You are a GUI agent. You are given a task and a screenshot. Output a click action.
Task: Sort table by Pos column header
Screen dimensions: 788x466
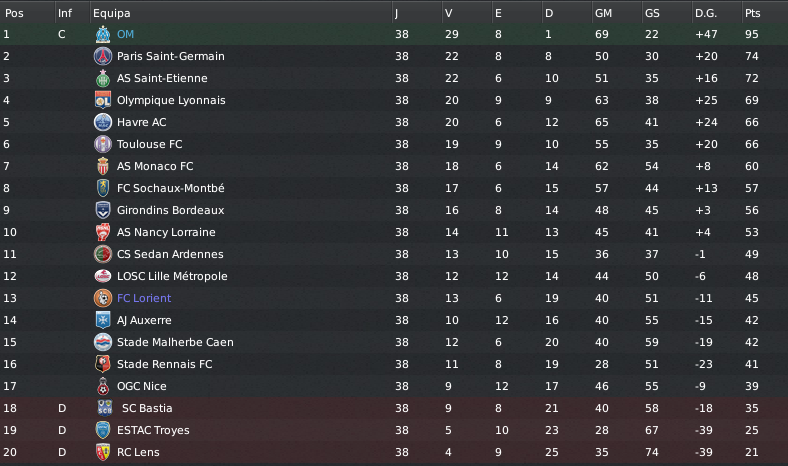(14, 13)
